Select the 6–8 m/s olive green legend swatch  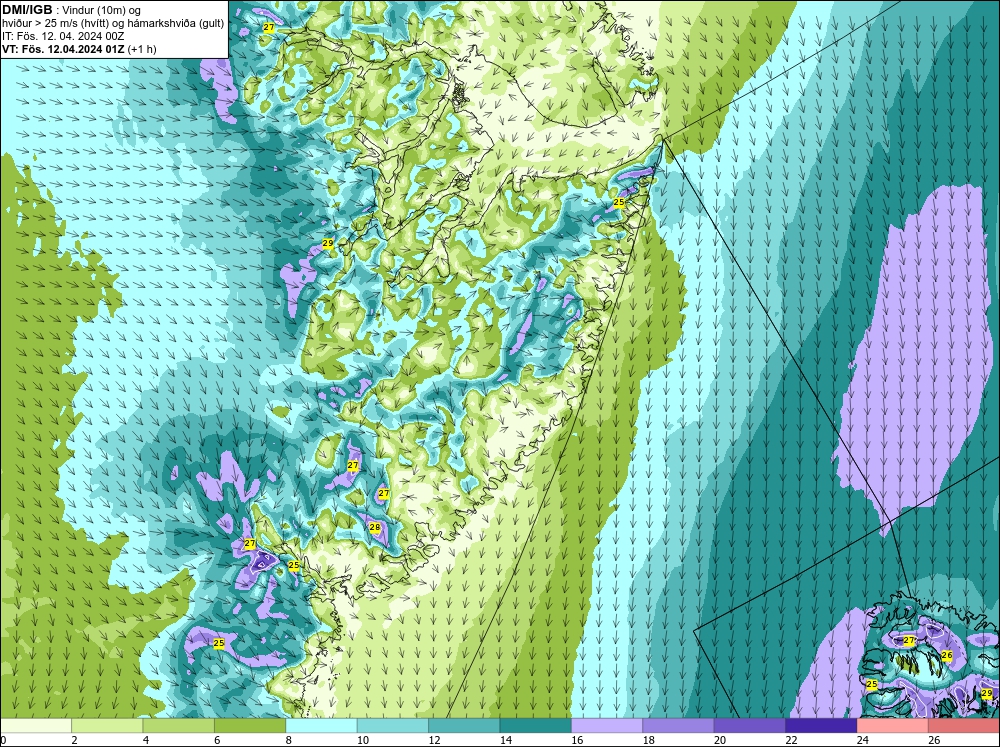coord(250,726)
